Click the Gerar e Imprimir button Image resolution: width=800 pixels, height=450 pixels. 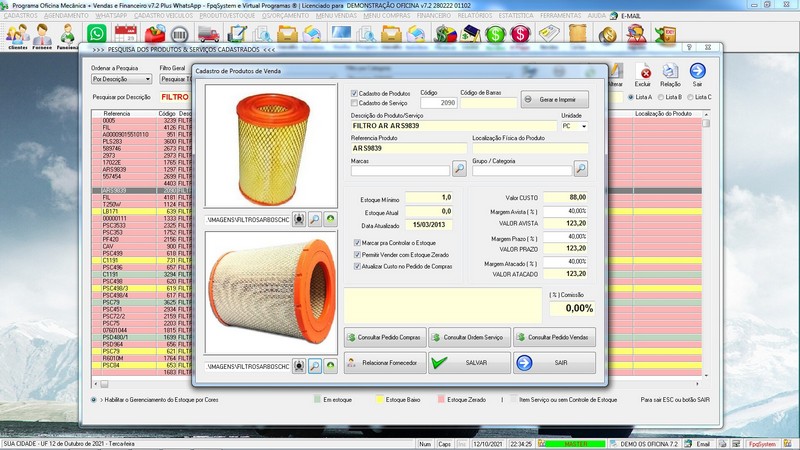[x=555, y=99]
